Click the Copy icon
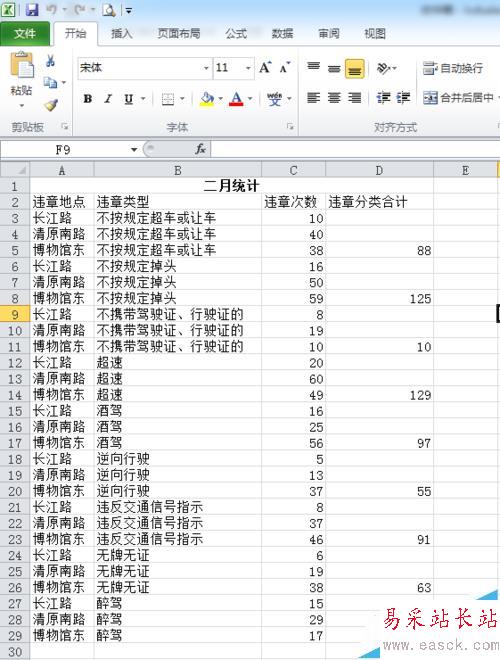 (x=51, y=82)
